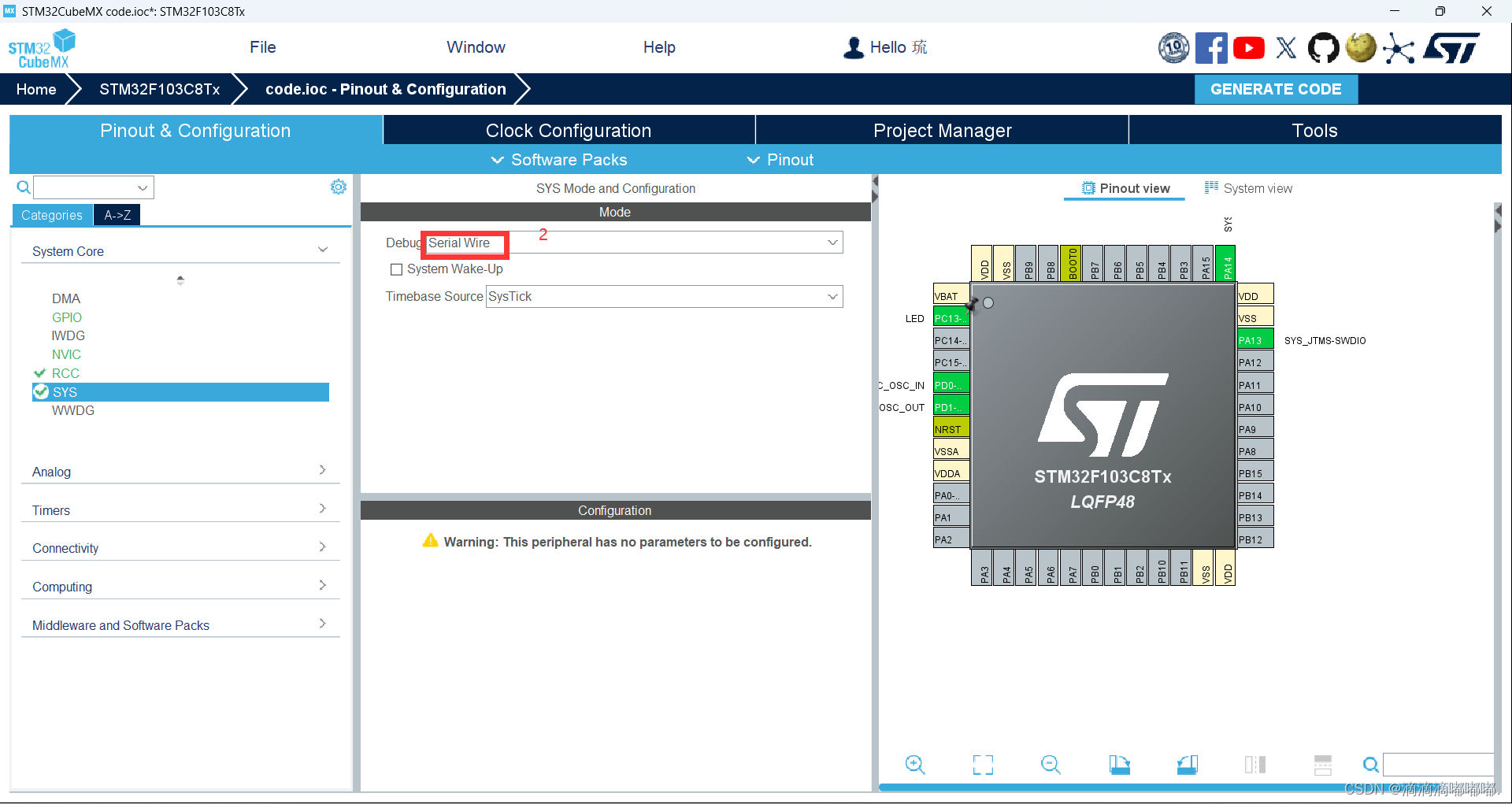Select GPIO in System Core list
Image resolution: width=1512 pixels, height=804 pixels.
(67, 317)
